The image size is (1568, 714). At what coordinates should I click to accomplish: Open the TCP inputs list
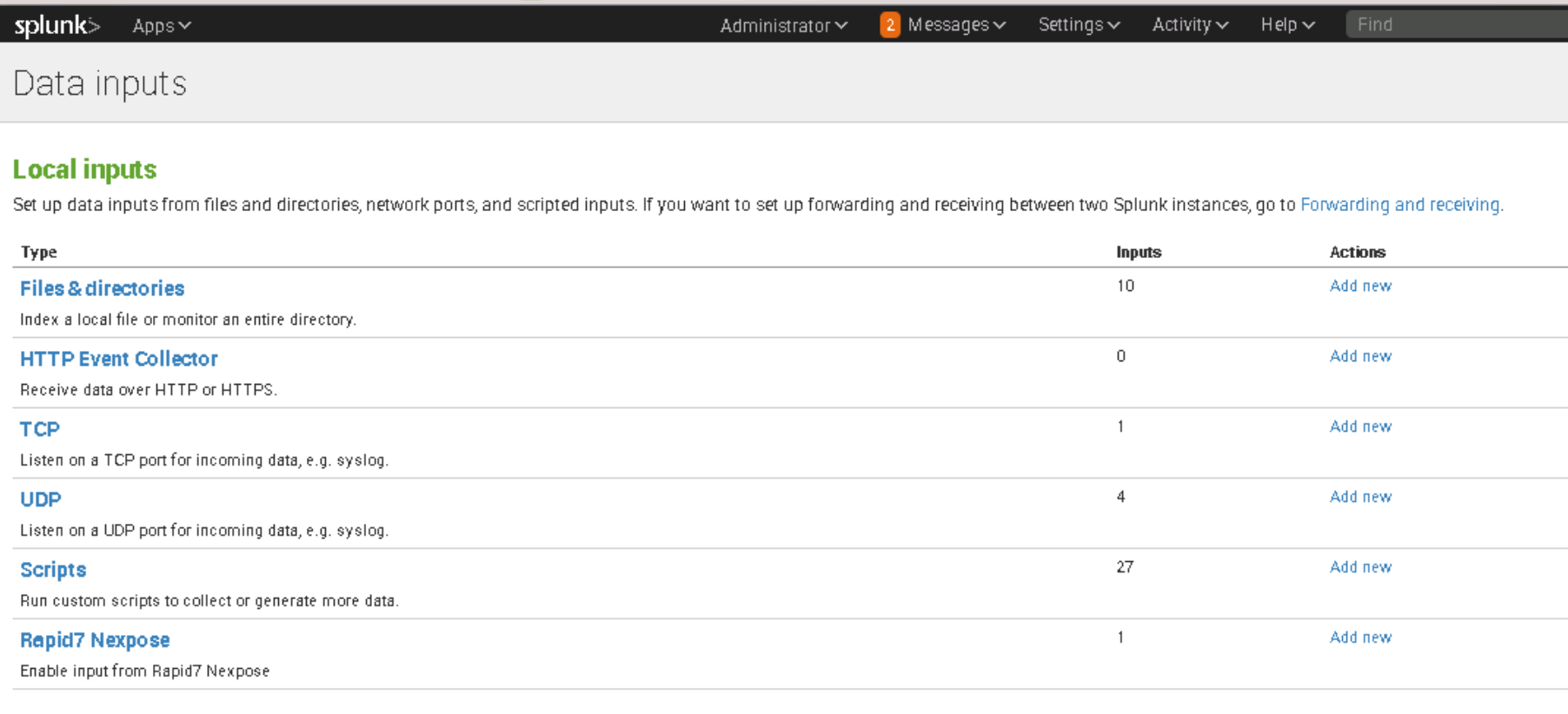coord(40,429)
